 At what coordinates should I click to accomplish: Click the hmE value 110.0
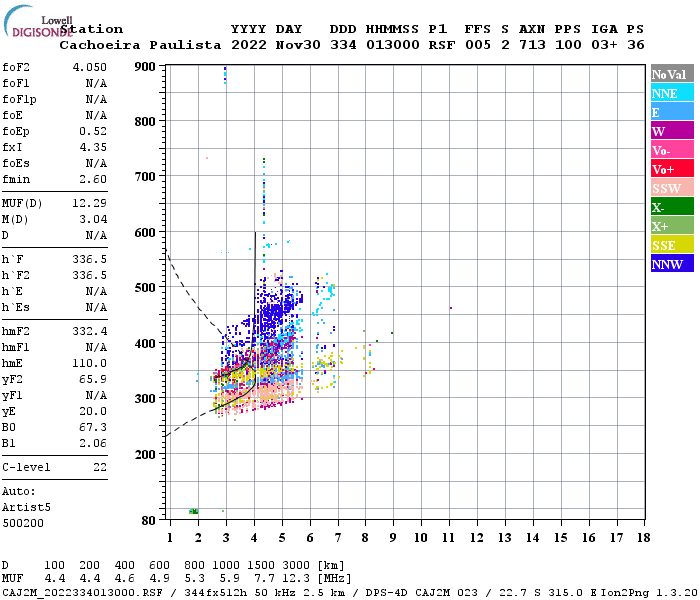pos(90,363)
